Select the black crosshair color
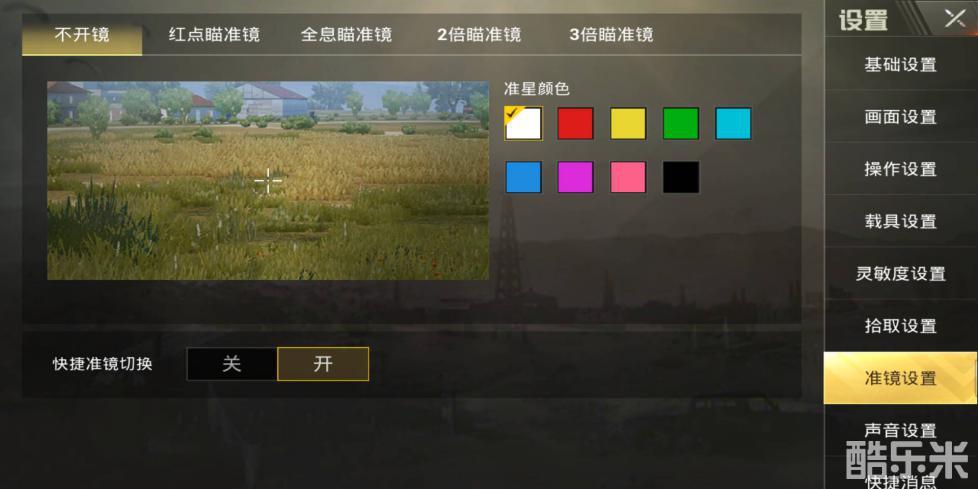The image size is (978, 489). click(680, 177)
